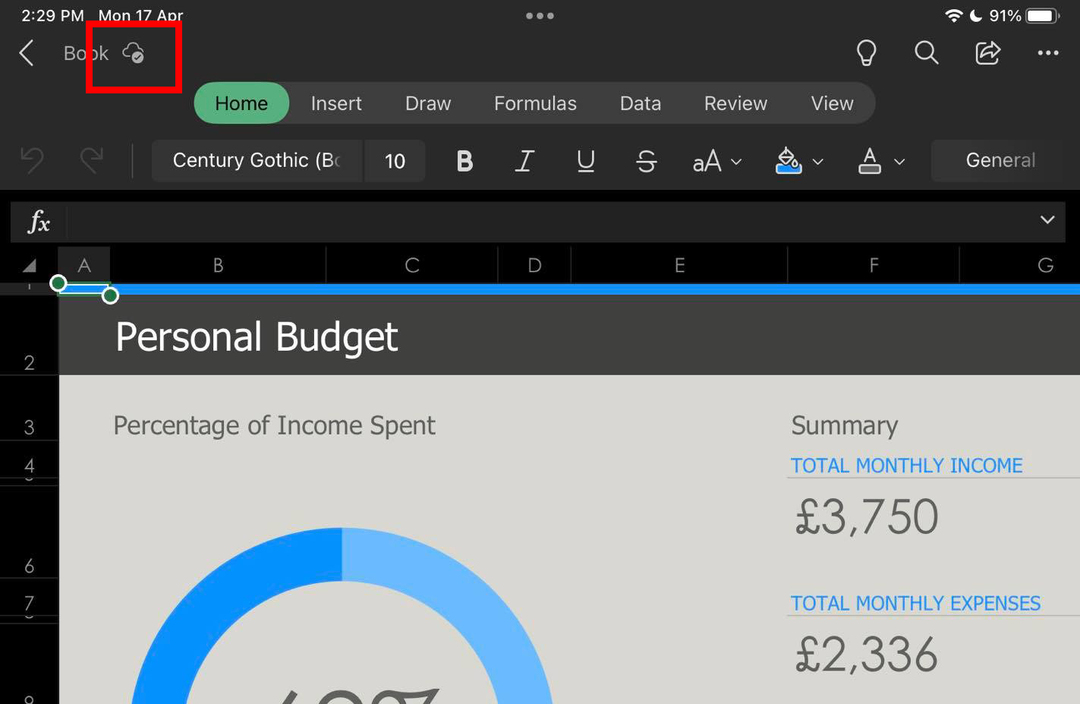1080x704 pixels.
Task: Open the three-dot more options menu
Action: click(1047, 53)
